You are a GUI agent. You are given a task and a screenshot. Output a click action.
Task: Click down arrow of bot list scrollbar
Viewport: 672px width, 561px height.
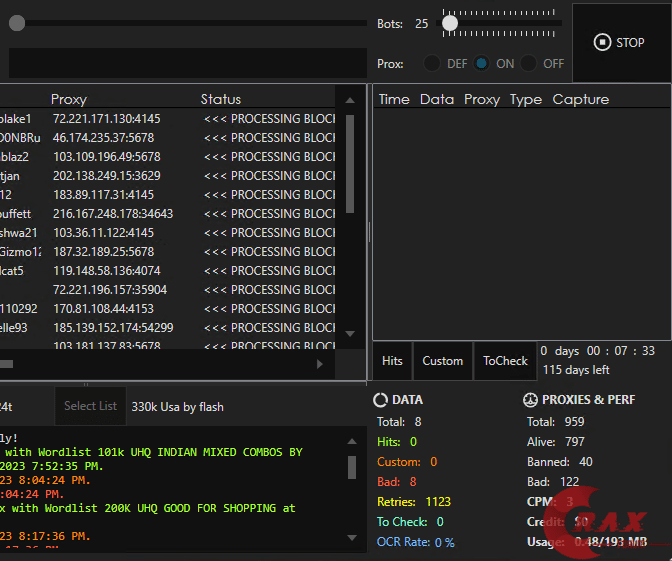[350, 333]
